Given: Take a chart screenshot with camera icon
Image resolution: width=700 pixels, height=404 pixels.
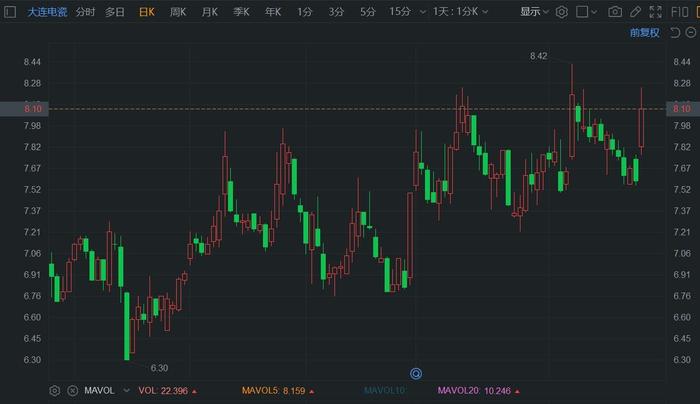Looking at the screenshot, I should 615,12.
